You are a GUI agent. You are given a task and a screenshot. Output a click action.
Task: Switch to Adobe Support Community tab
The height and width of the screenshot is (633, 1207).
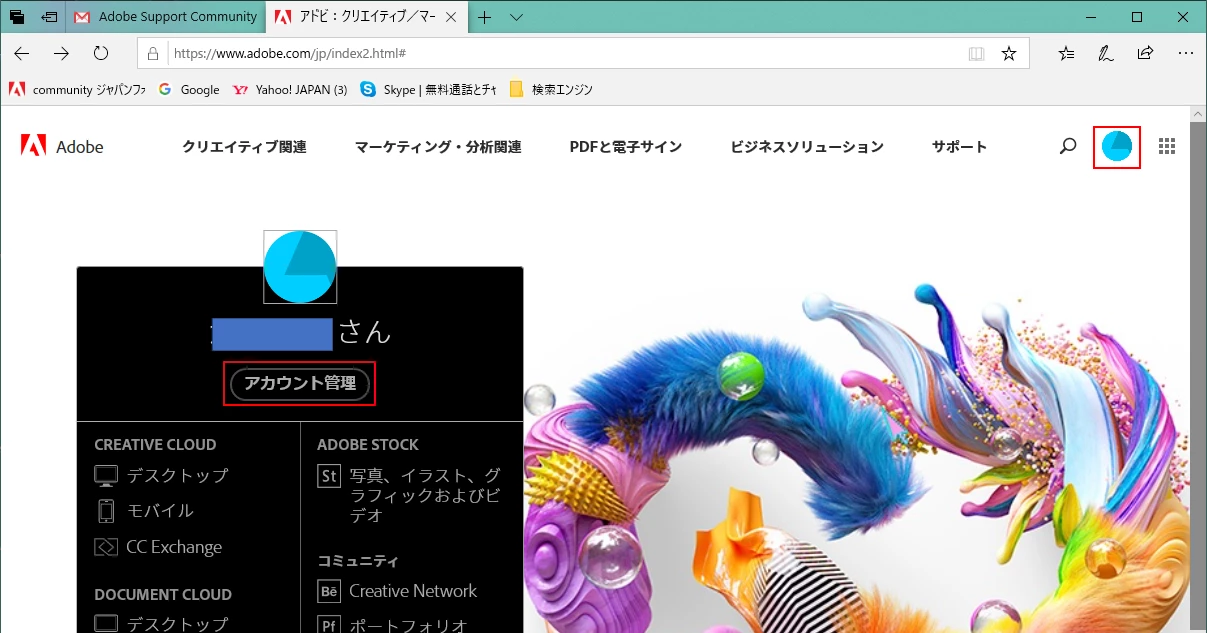(166, 17)
